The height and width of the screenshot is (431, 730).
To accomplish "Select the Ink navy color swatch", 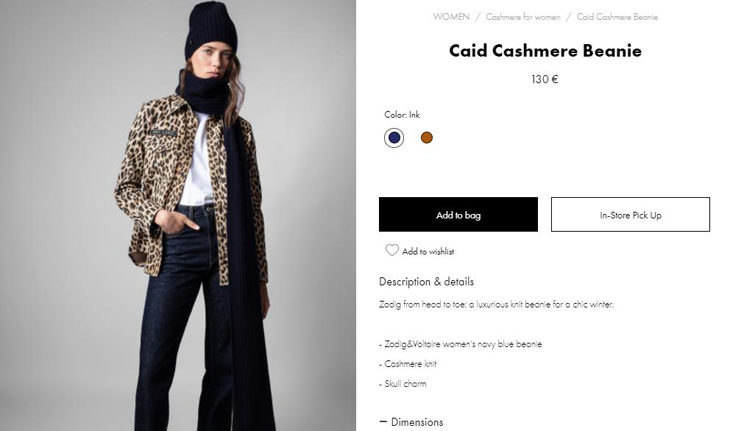I will coord(394,138).
